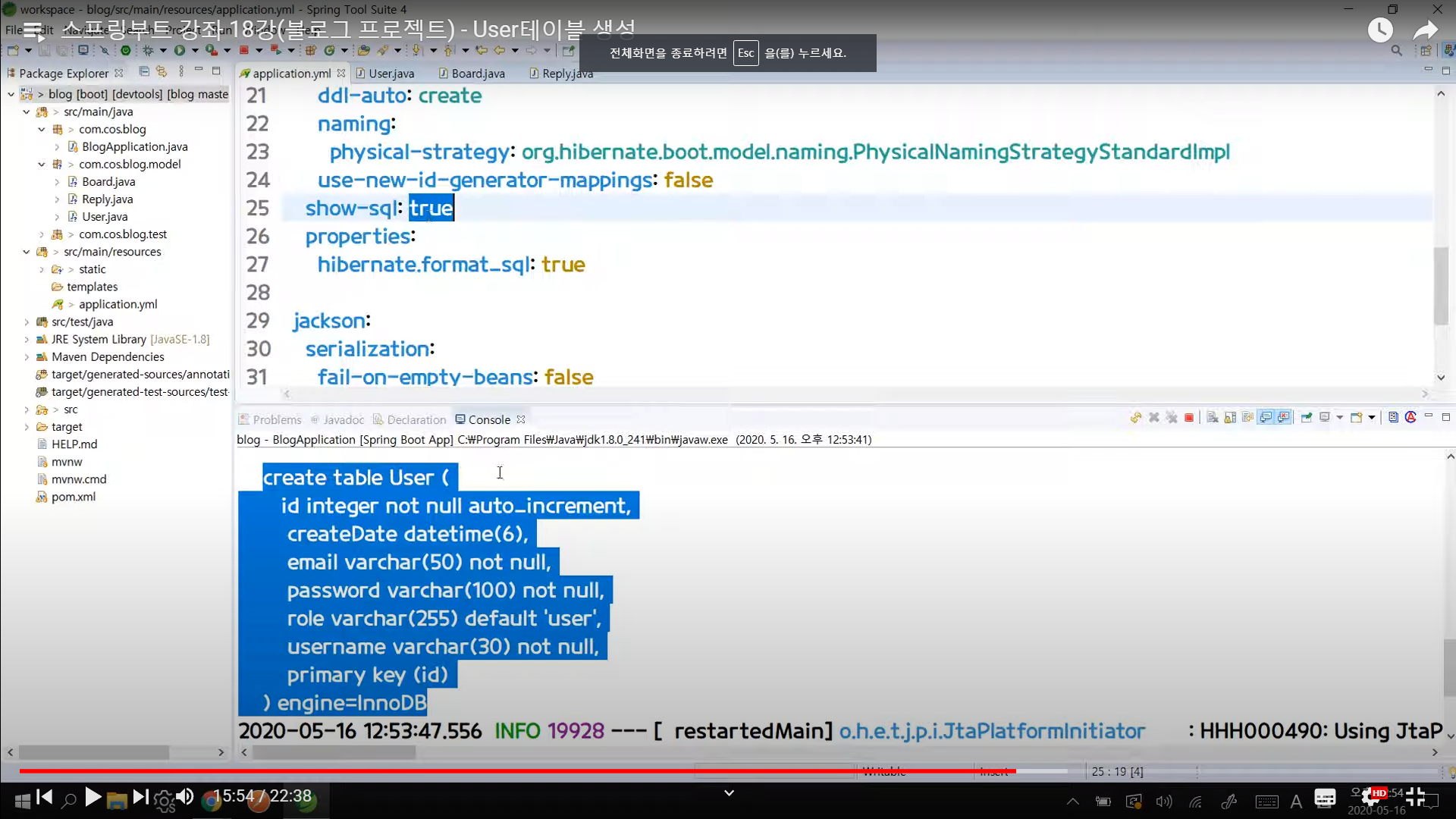1456x819 pixels.
Task: Select the Problems view tab
Action: pos(276,419)
